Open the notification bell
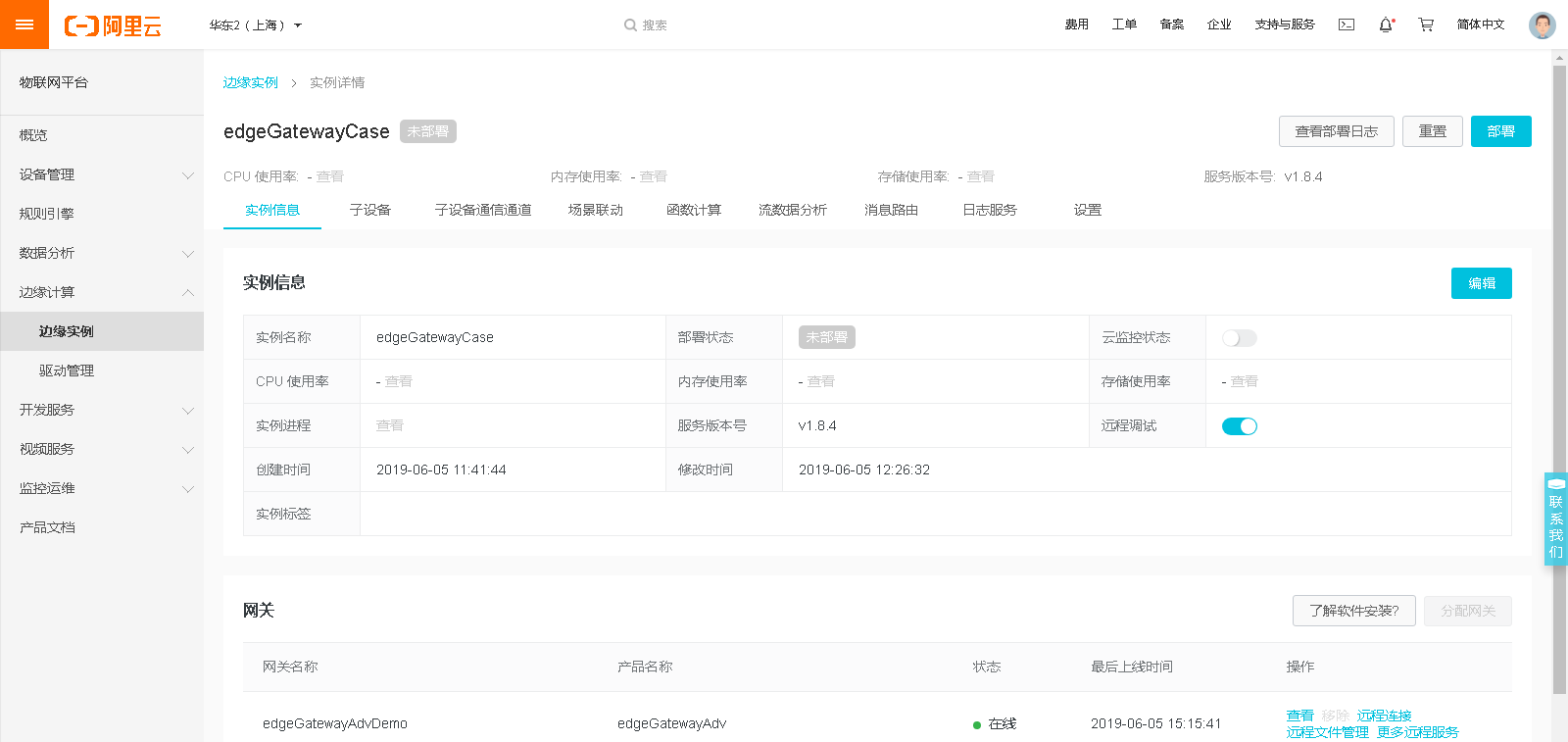Image resolution: width=1568 pixels, height=742 pixels. (1386, 25)
